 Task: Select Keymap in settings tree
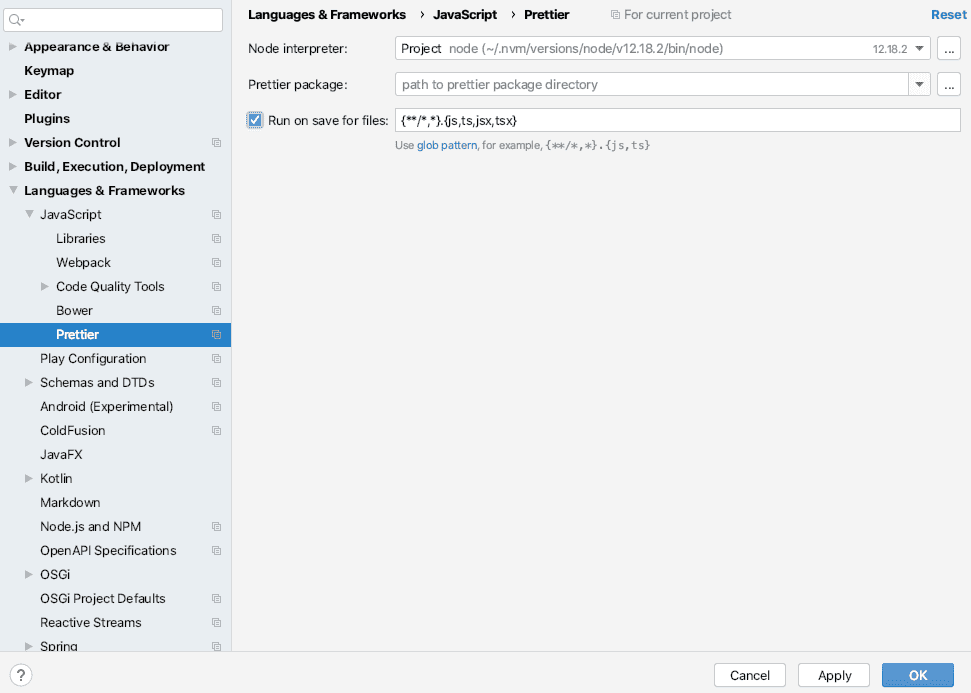click(x=49, y=71)
